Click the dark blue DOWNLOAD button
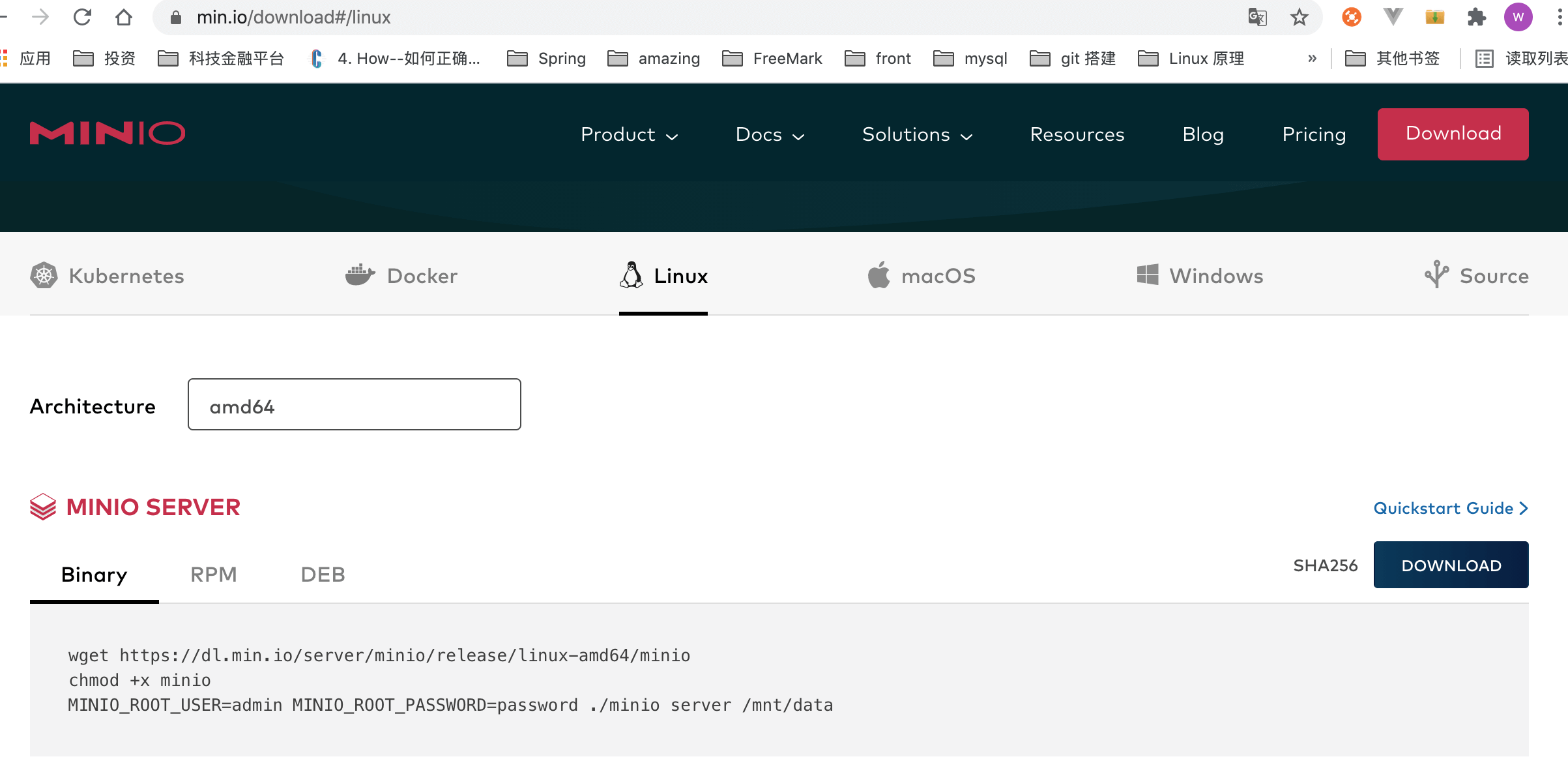 pyautogui.click(x=1451, y=565)
